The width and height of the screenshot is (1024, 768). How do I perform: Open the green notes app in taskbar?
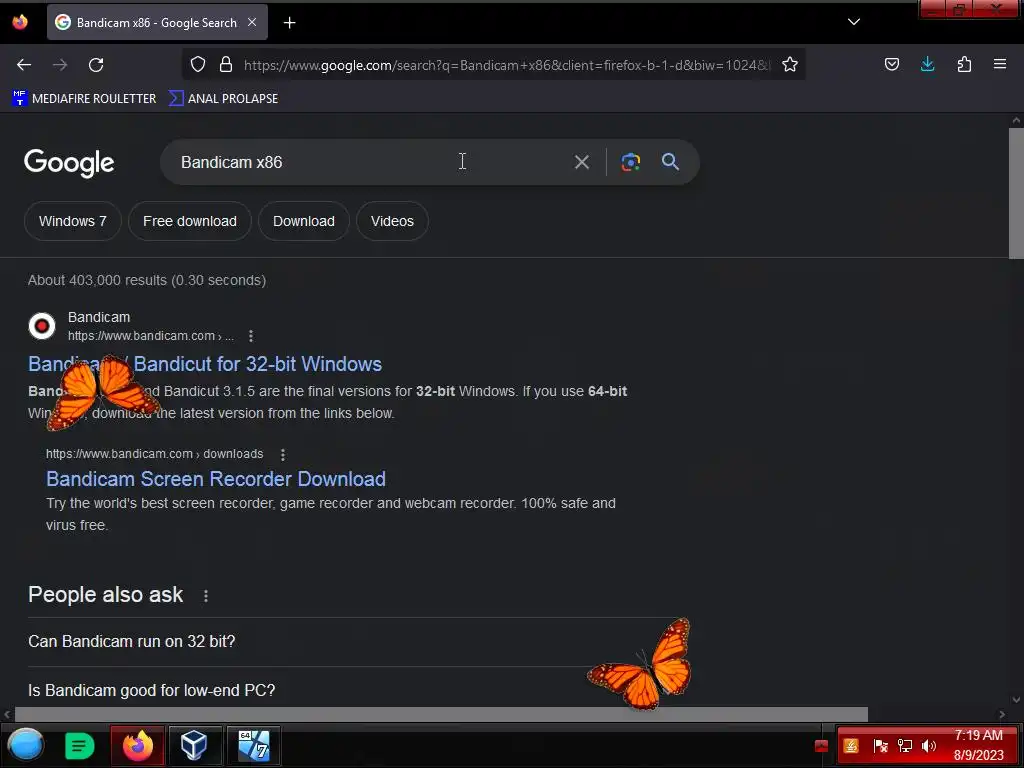80,746
